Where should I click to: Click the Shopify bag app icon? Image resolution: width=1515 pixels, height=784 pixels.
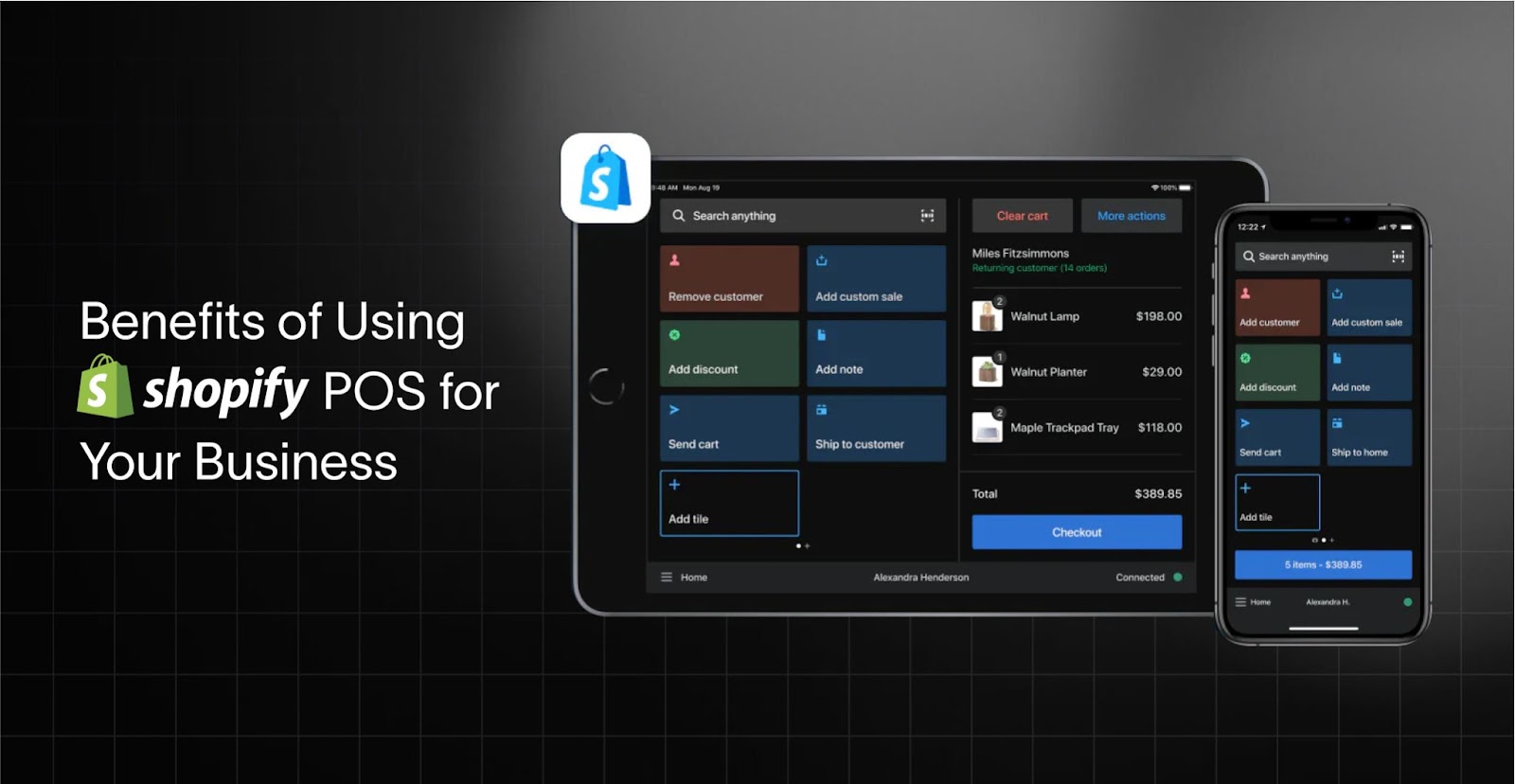605,178
